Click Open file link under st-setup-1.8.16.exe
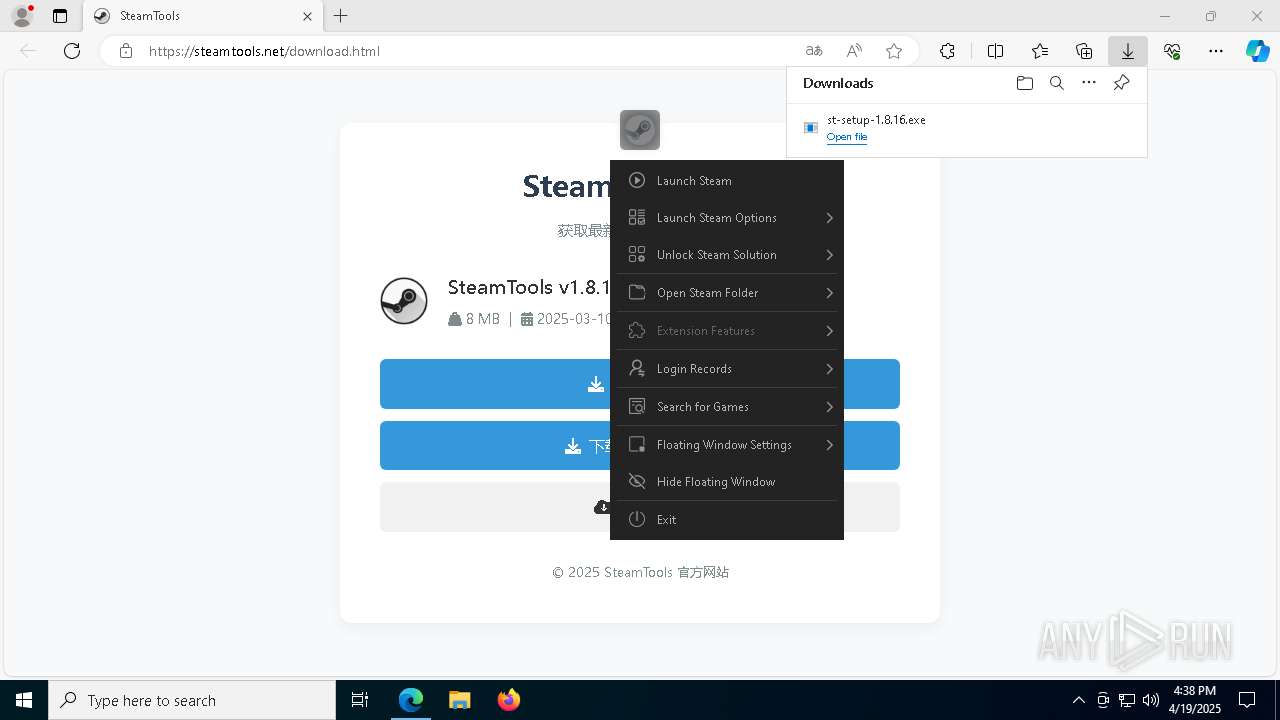This screenshot has height=720, width=1280. pyautogui.click(x=847, y=137)
